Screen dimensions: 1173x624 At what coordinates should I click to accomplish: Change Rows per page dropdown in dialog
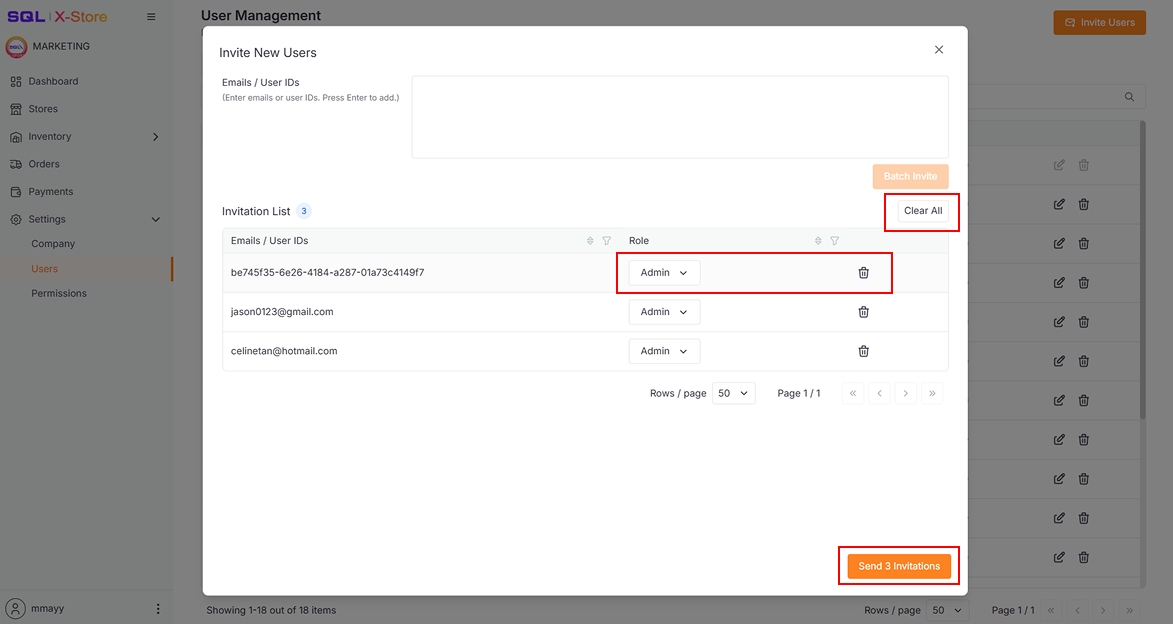coord(733,393)
